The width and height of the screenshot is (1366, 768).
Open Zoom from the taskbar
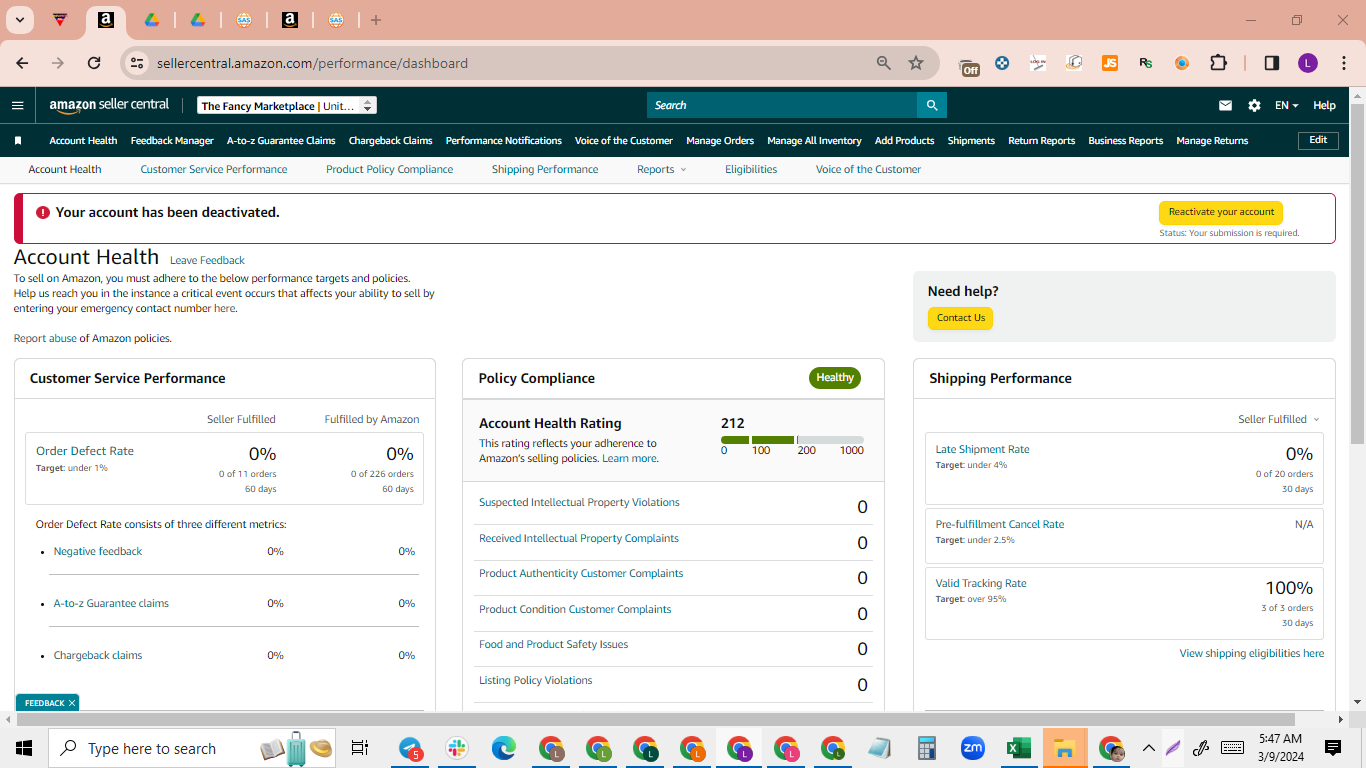pyautogui.click(x=972, y=748)
